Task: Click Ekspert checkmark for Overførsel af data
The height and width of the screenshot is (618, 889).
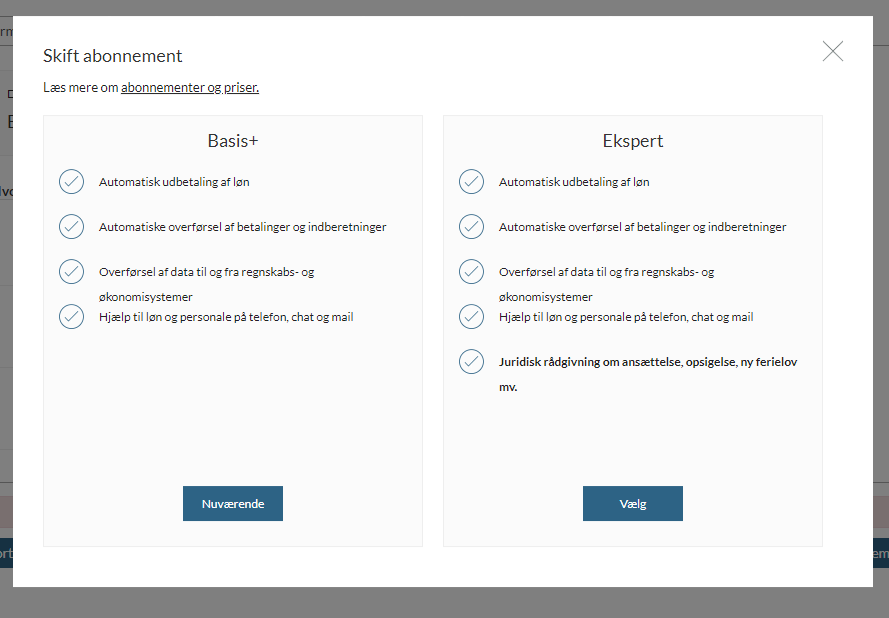Action: click(x=471, y=272)
